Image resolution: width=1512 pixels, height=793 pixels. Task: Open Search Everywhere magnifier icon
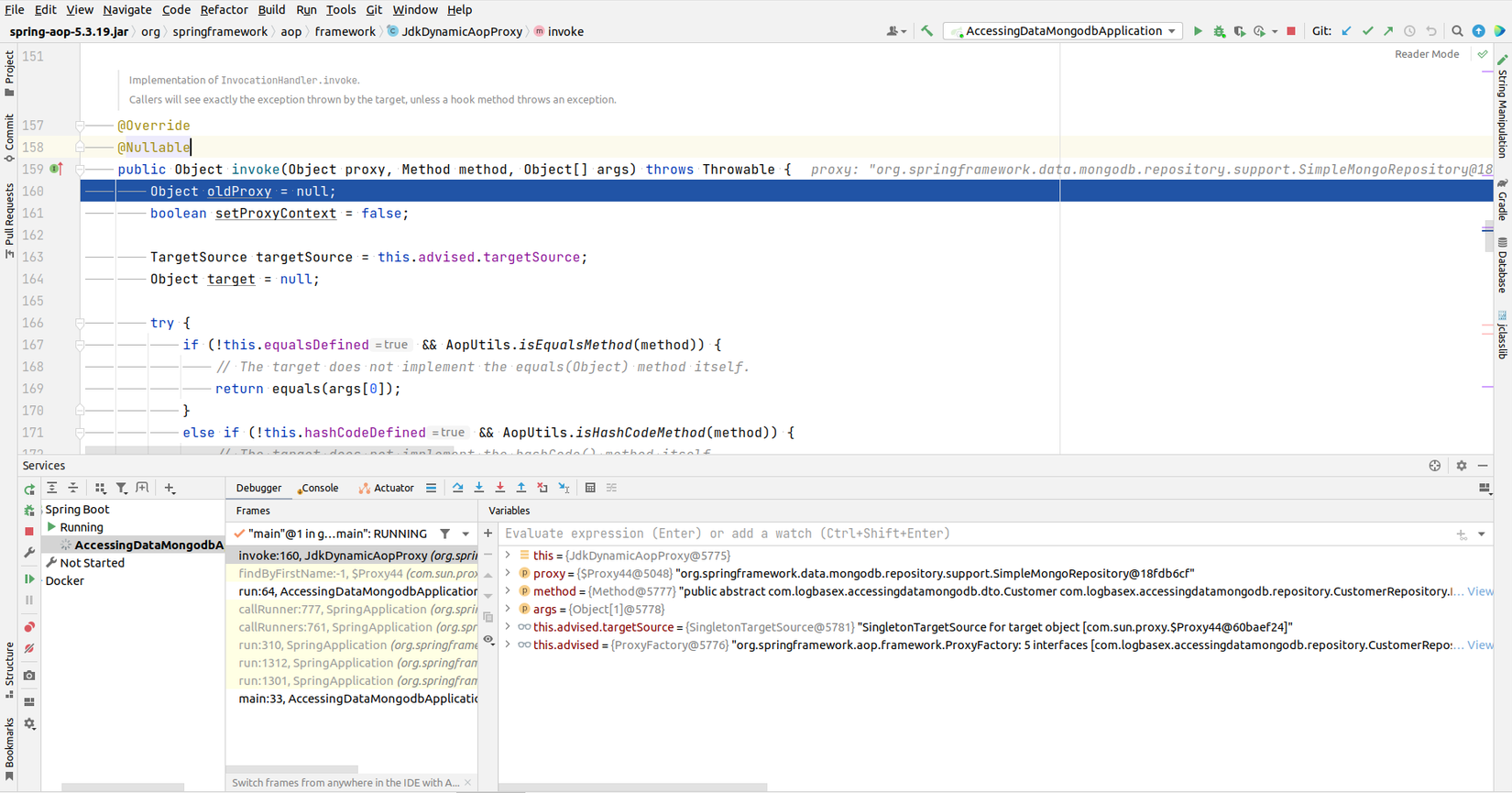[1457, 31]
